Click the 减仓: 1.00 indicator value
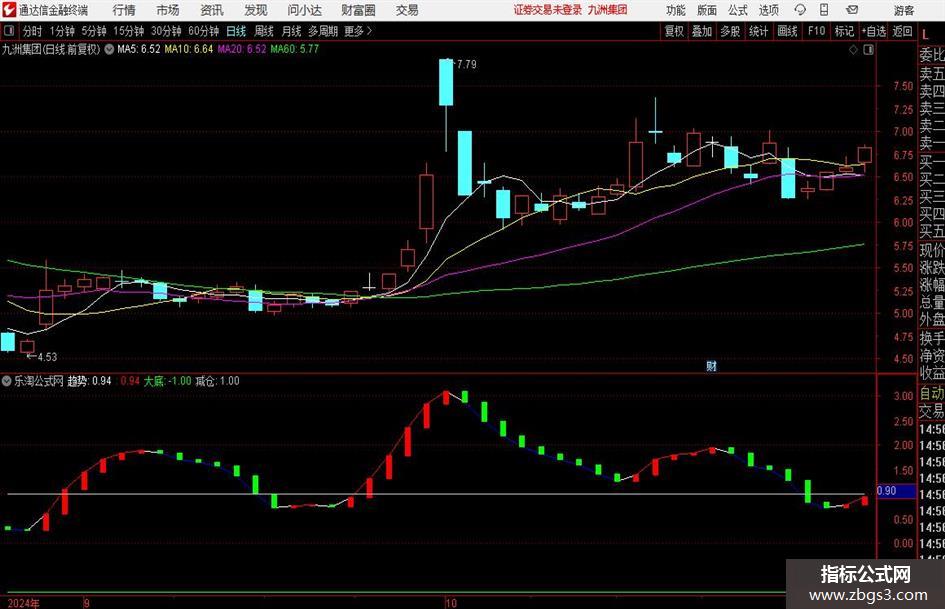 tap(218, 381)
